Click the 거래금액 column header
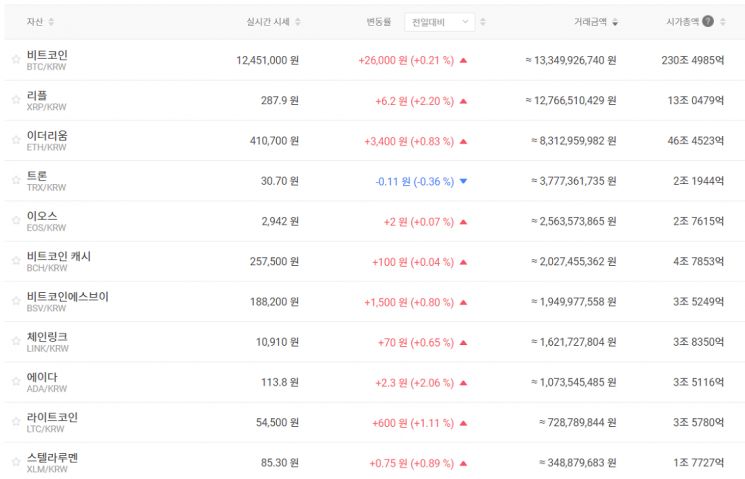Screen dimensions: 745x479 [x=591, y=22]
